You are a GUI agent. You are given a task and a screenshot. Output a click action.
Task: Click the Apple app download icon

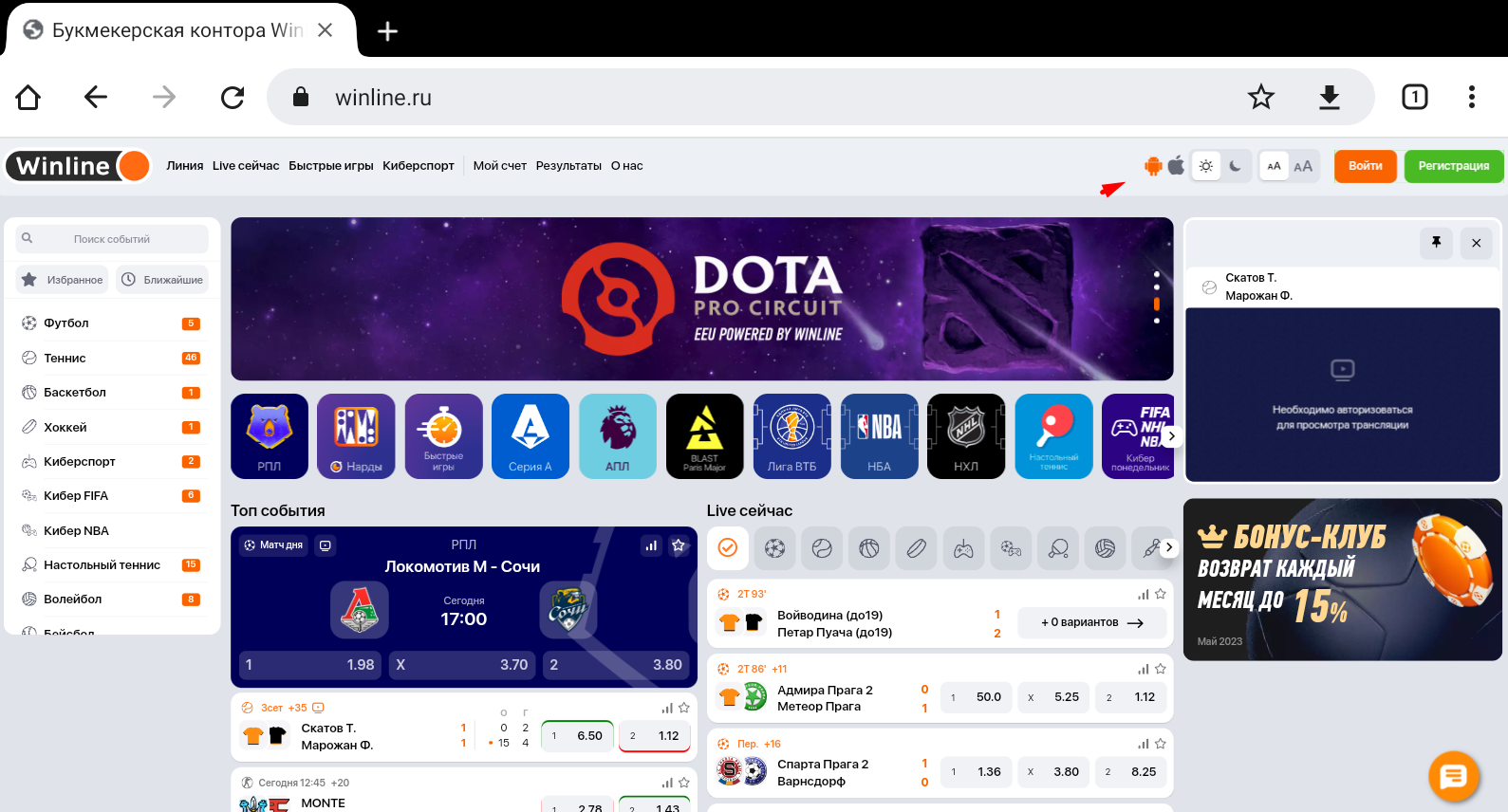click(x=1176, y=166)
